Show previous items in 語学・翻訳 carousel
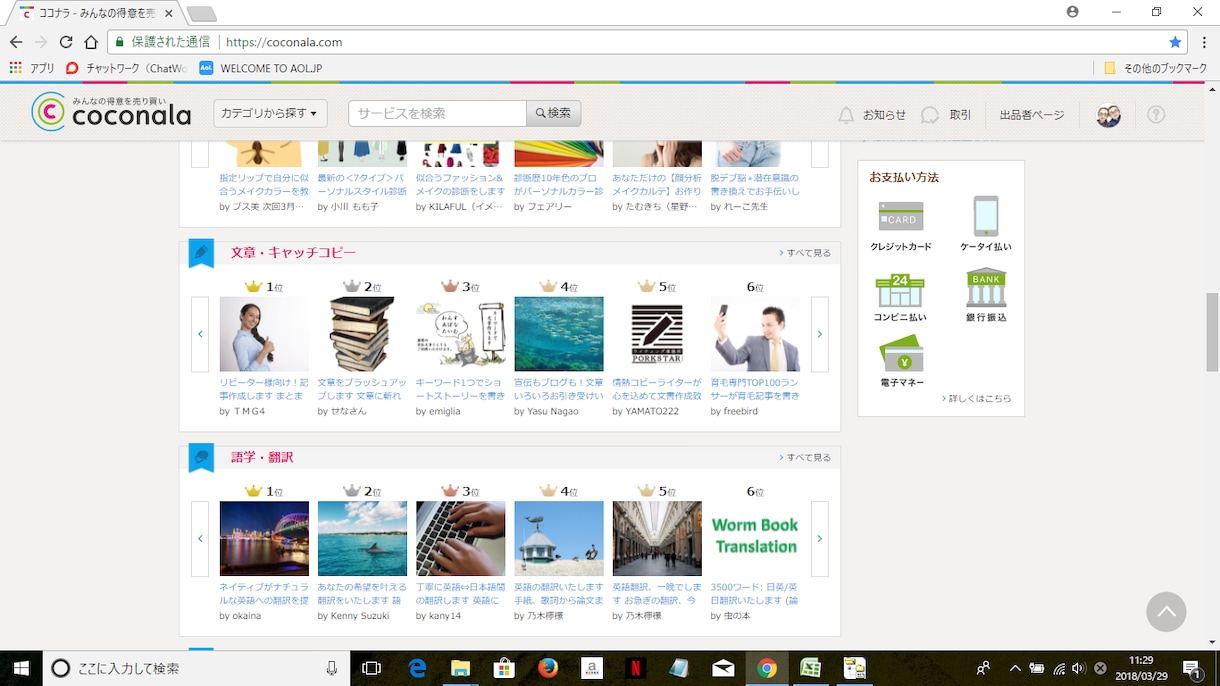 200,539
